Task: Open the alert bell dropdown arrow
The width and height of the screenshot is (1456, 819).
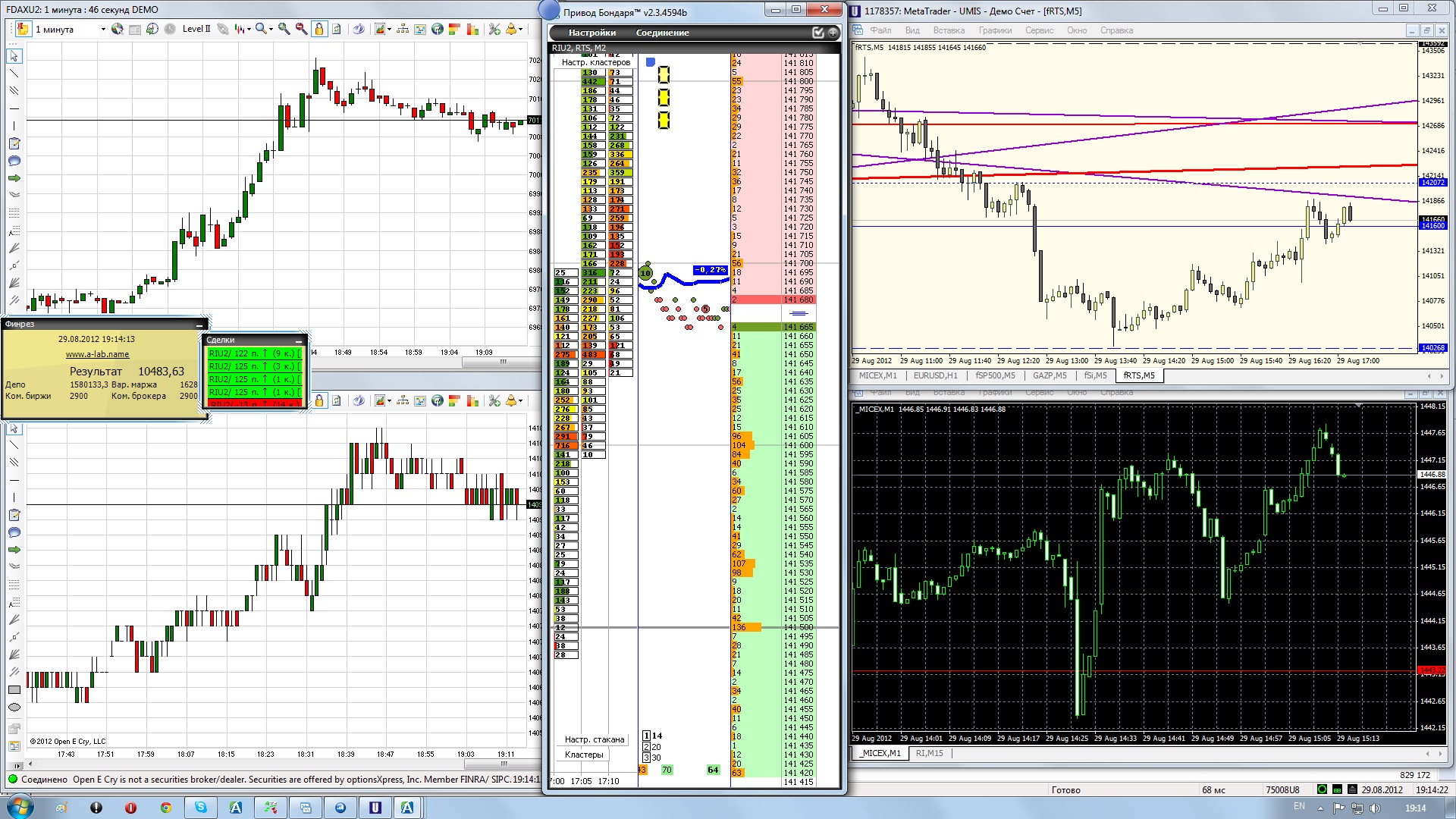Action: tap(520, 30)
